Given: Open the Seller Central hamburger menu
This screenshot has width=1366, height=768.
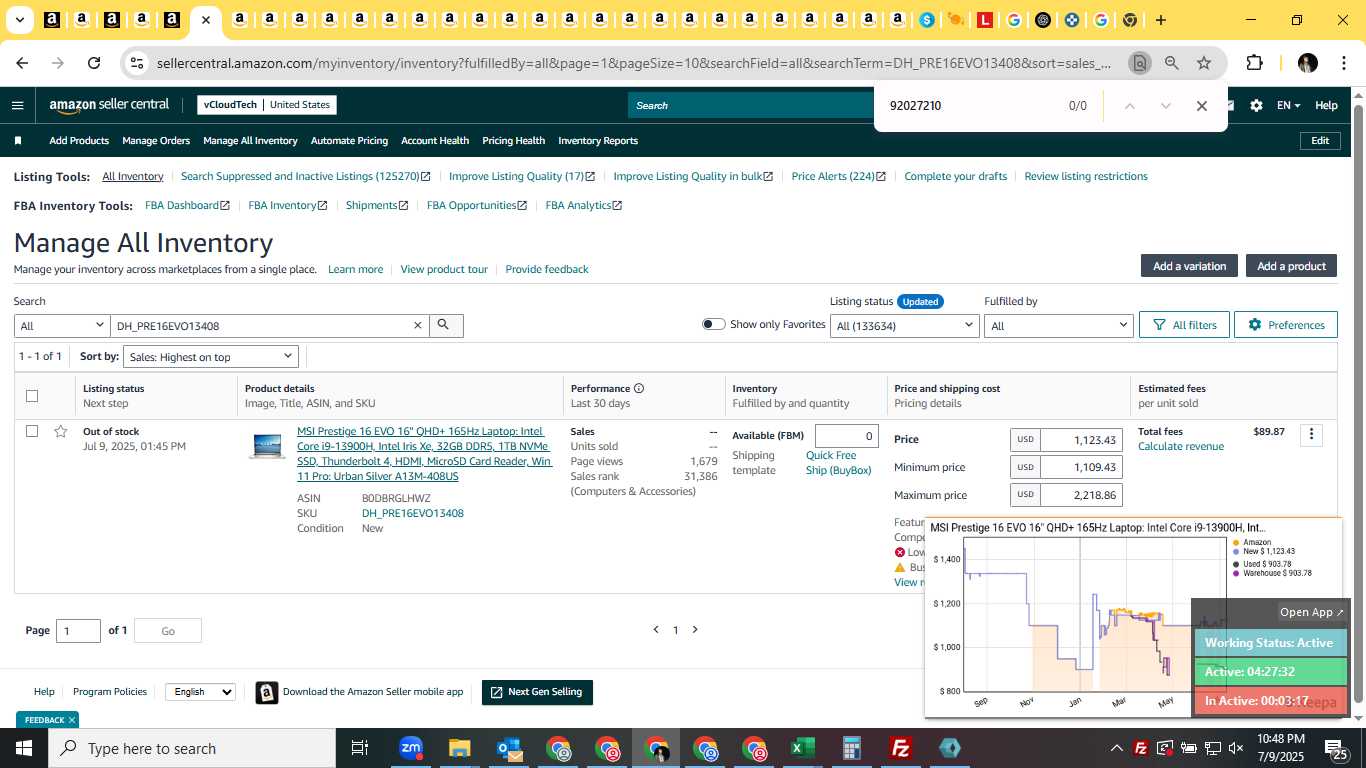Looking at the screenshot, I should 17,105.
